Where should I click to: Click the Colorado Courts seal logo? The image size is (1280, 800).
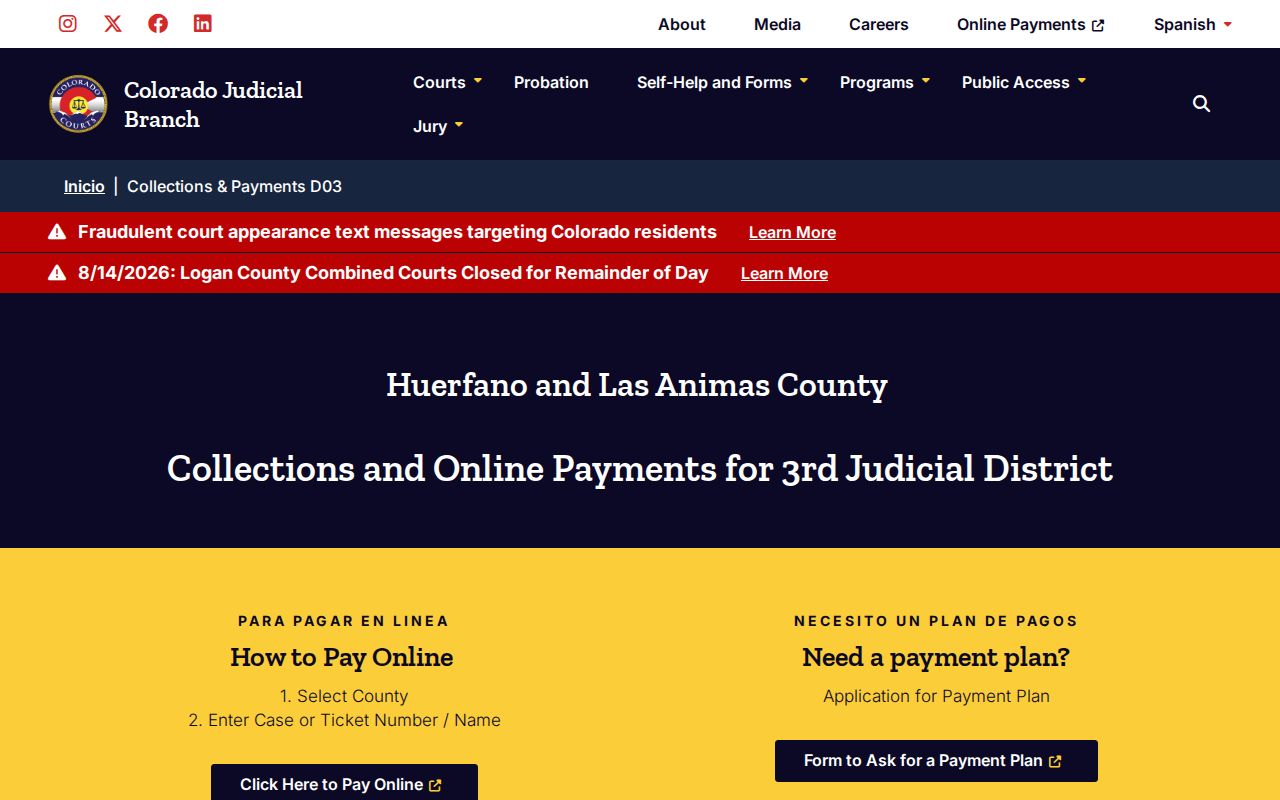coord(78,104)
